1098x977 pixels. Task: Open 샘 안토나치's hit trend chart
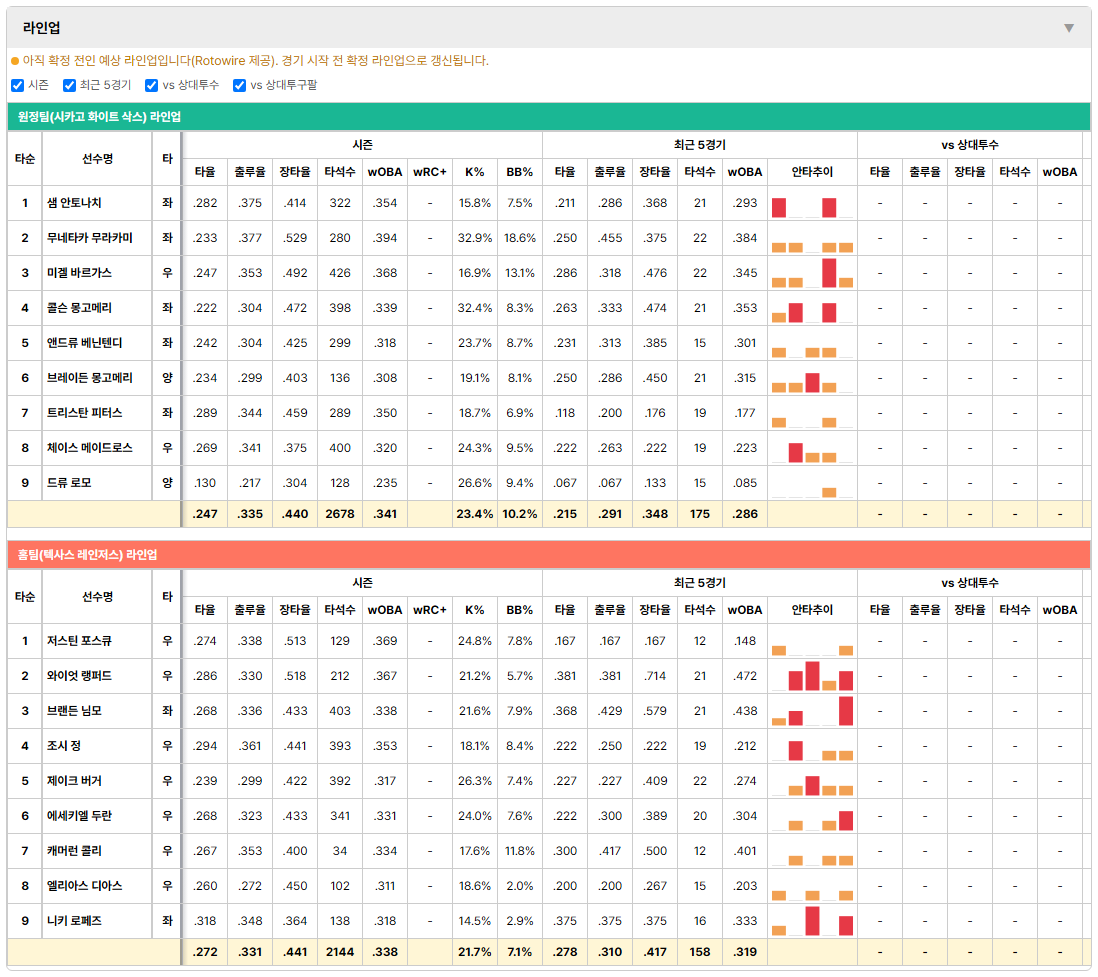coord(812,204)
